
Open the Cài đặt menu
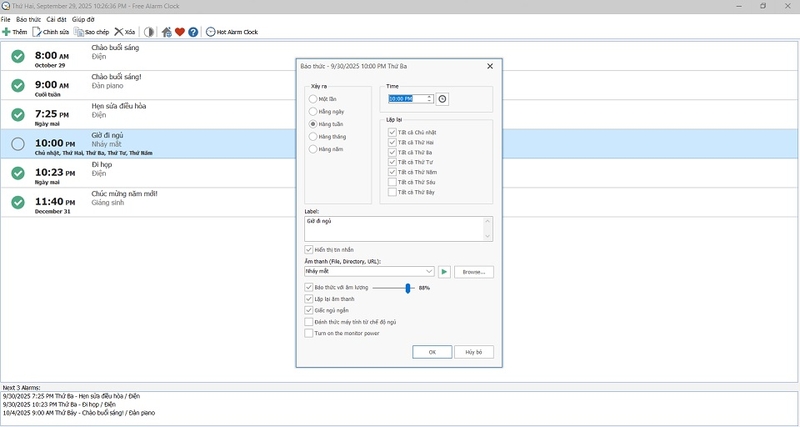point(57,19)
